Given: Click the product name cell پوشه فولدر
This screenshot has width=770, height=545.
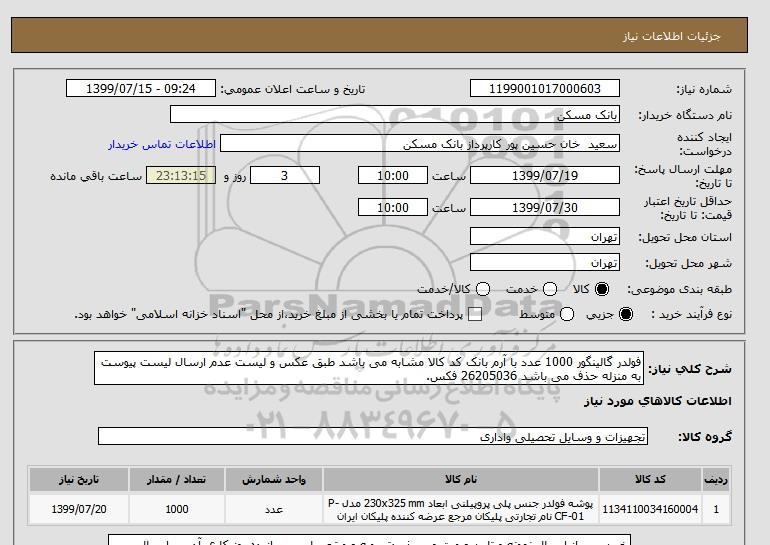Looking at the screenshot, I should (x=461, y=510).
